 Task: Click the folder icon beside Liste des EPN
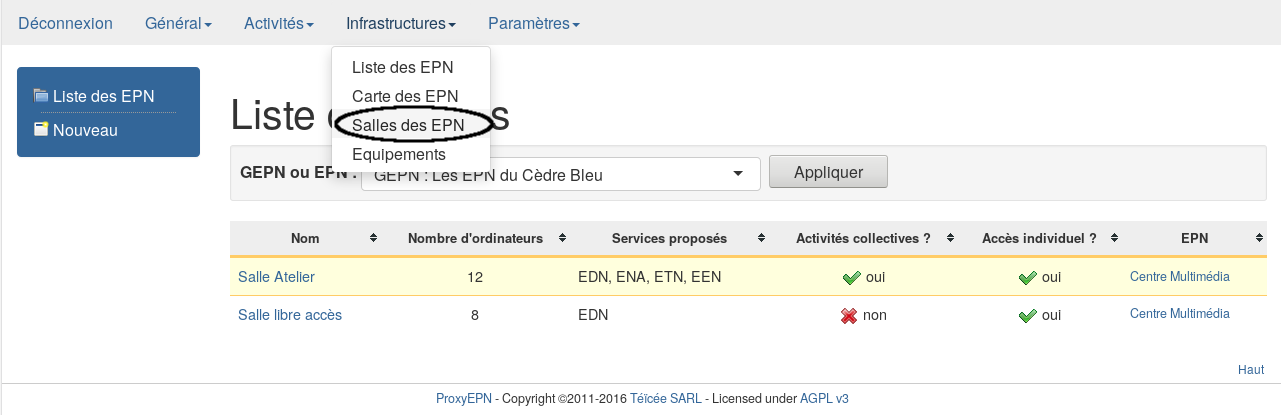(x=41, y=96)
